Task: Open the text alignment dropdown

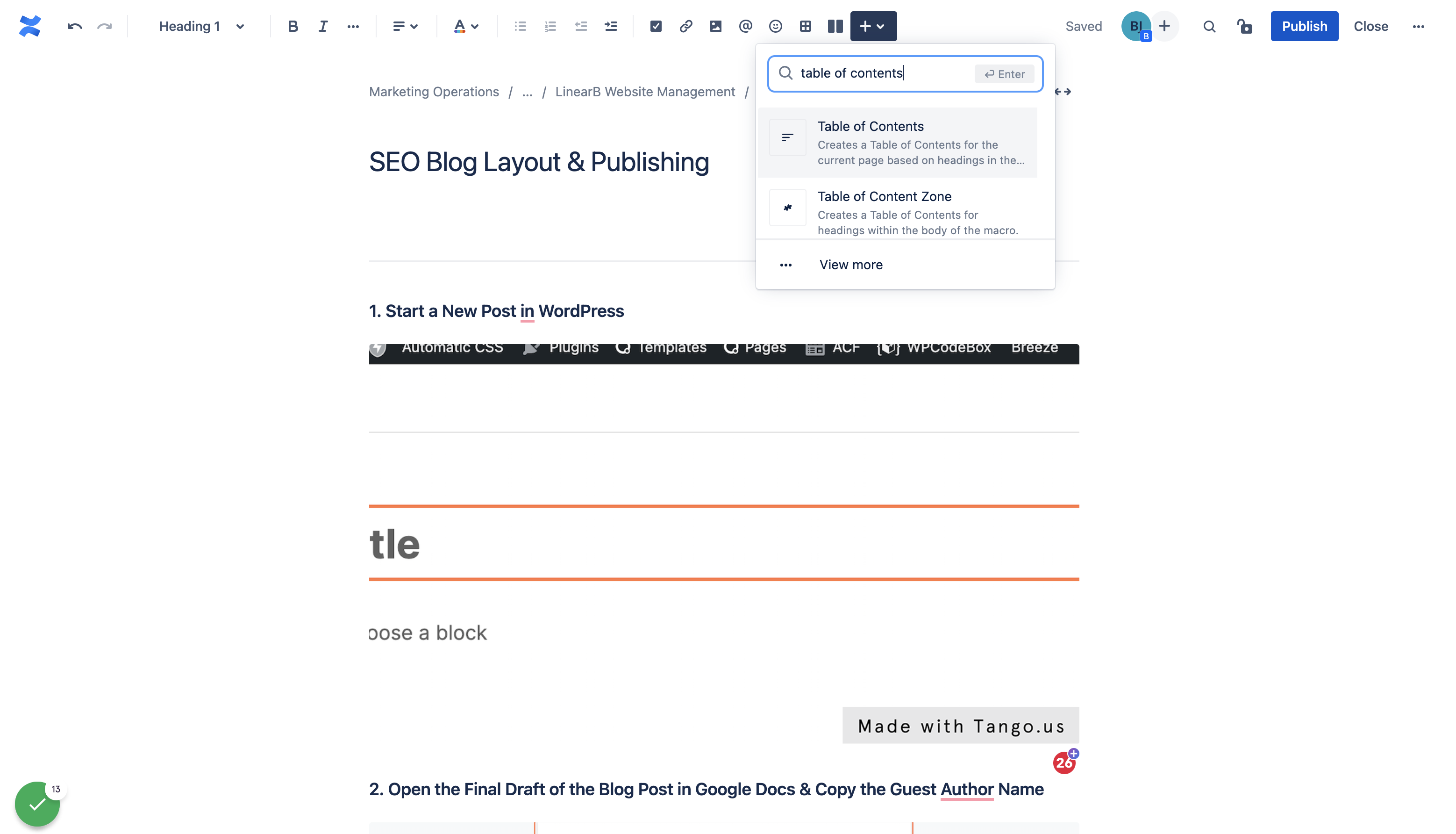Action: coord(406,26)
